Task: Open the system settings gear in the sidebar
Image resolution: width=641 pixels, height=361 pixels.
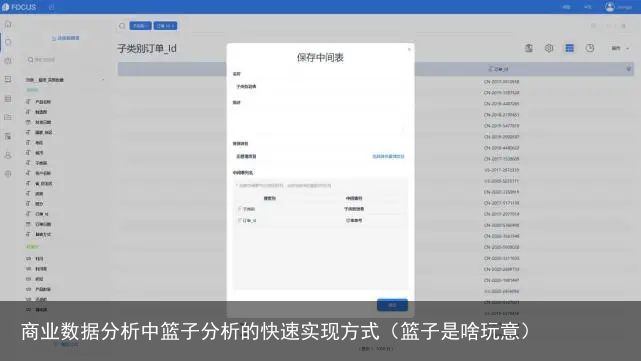Action: click(x=8, y=174)
